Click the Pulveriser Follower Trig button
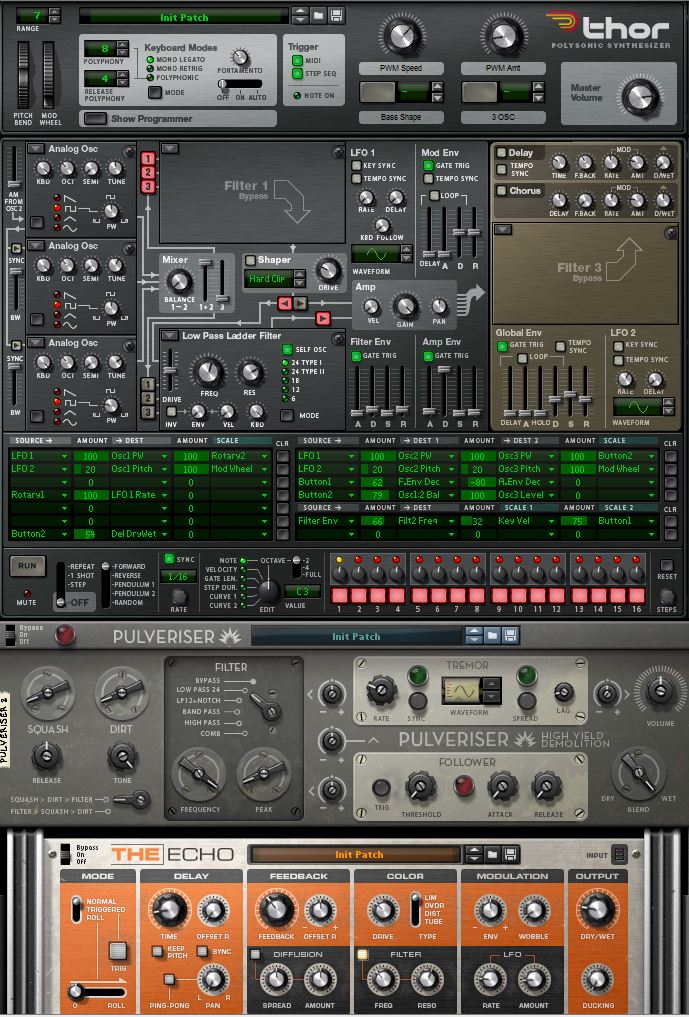This screenshot has height=1017, width=689. click(x=381, y=787)
